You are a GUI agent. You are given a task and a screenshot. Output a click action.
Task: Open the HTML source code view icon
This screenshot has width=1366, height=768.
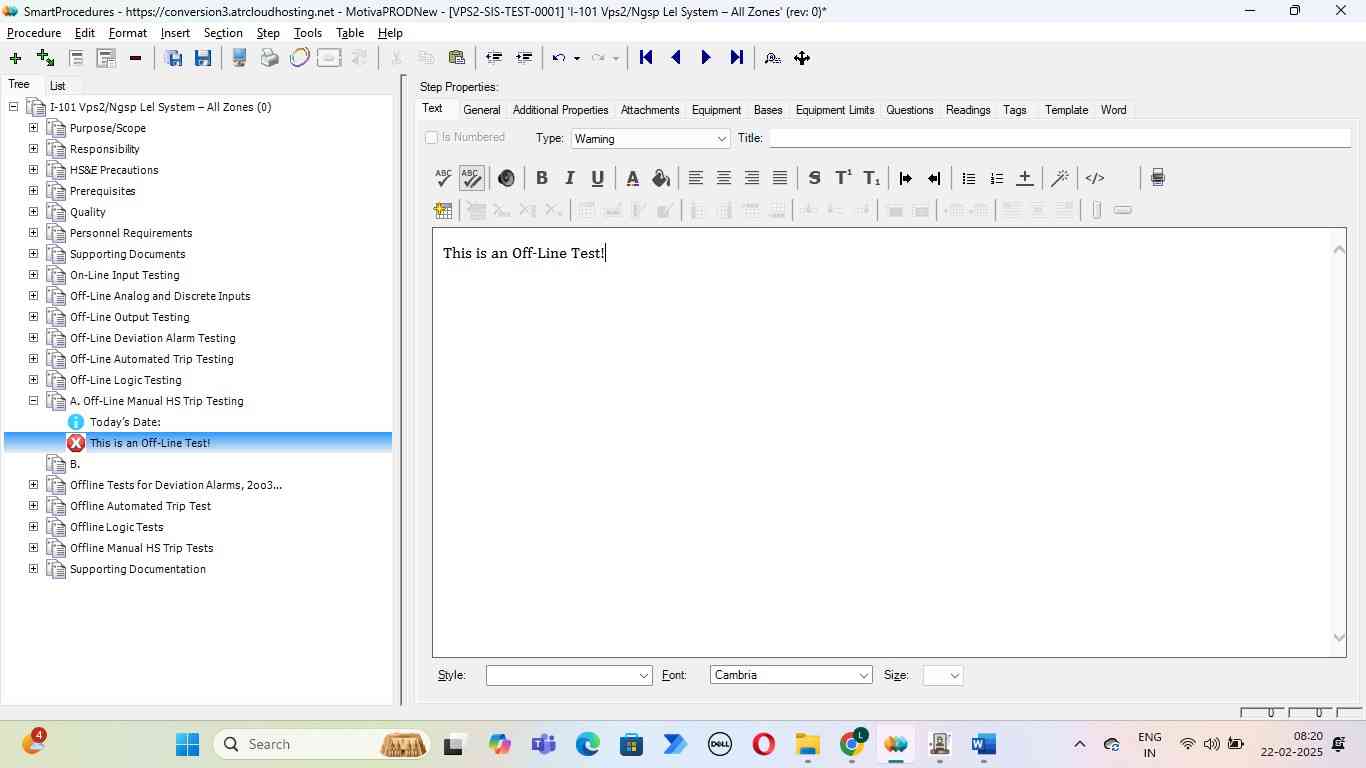1095,179
